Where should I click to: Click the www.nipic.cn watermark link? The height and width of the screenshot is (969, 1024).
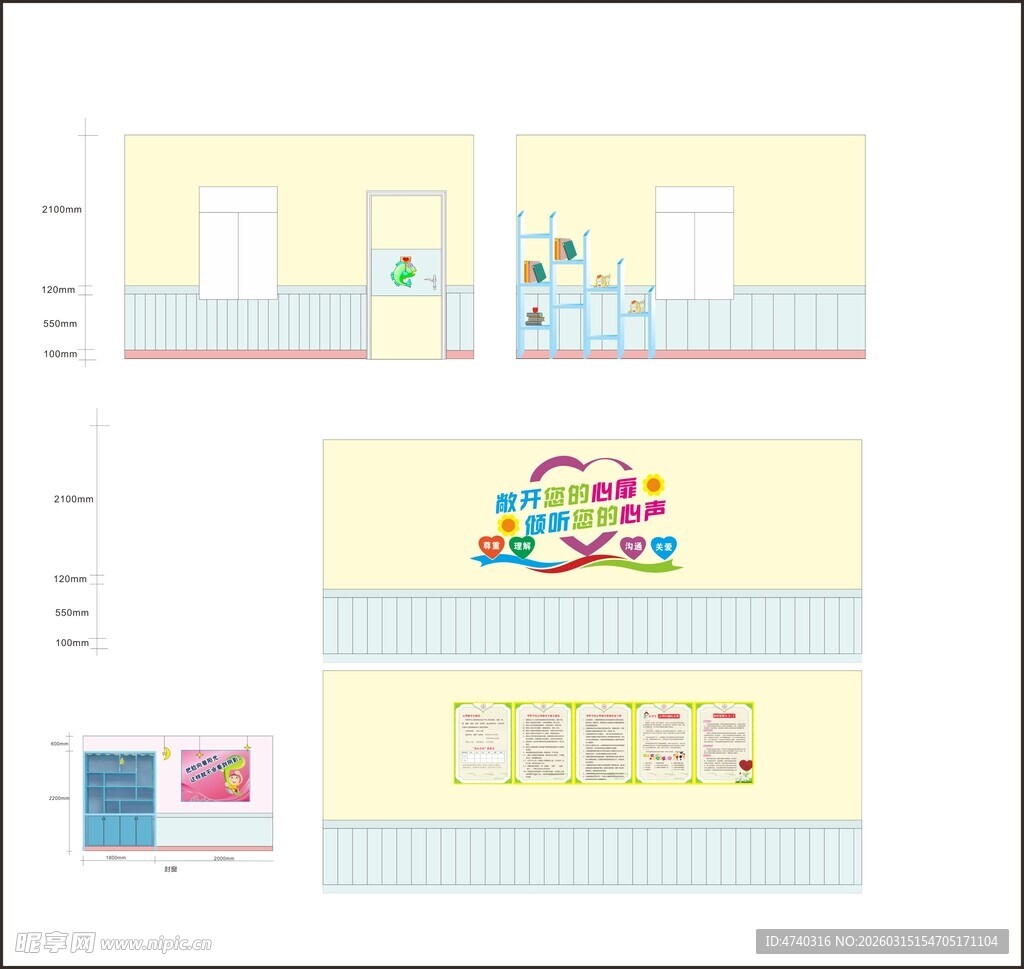pos(155,943)
